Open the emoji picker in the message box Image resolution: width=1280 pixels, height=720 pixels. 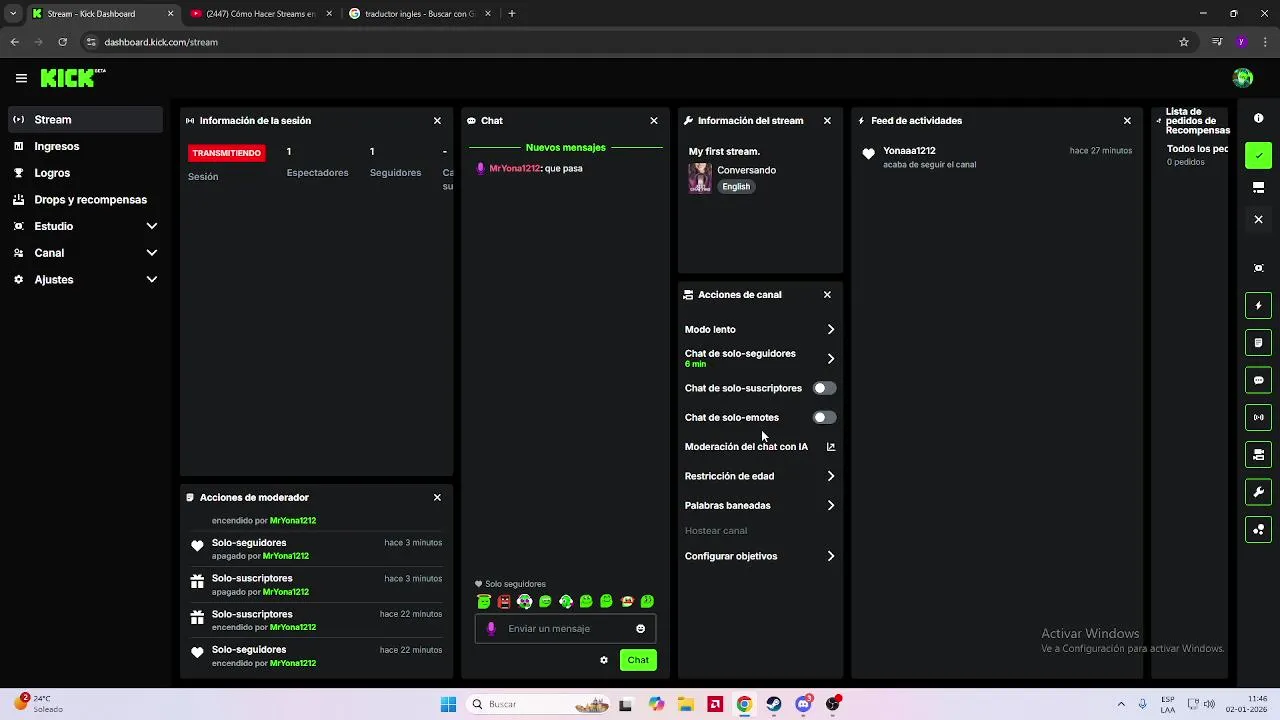[x=641, y=629]
